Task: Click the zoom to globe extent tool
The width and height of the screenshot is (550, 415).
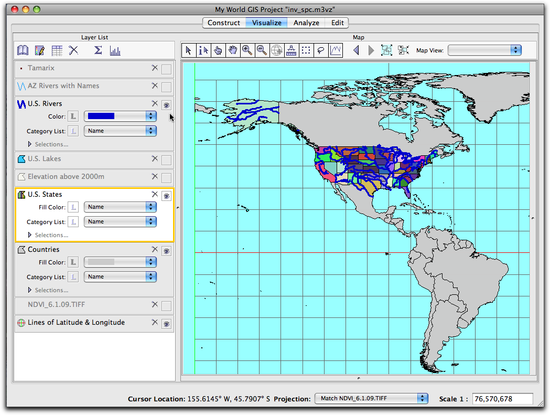Action: coord(276,51)
